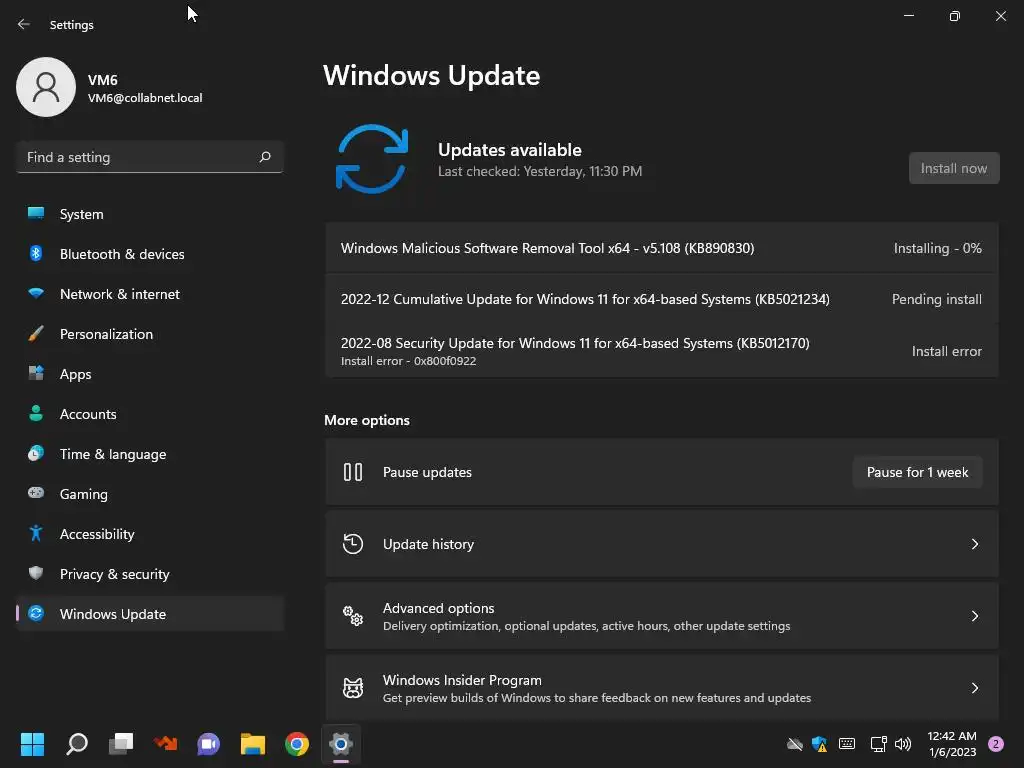Open the Windows Start menu
1024x768 pixels.
[x=32, y=744]
